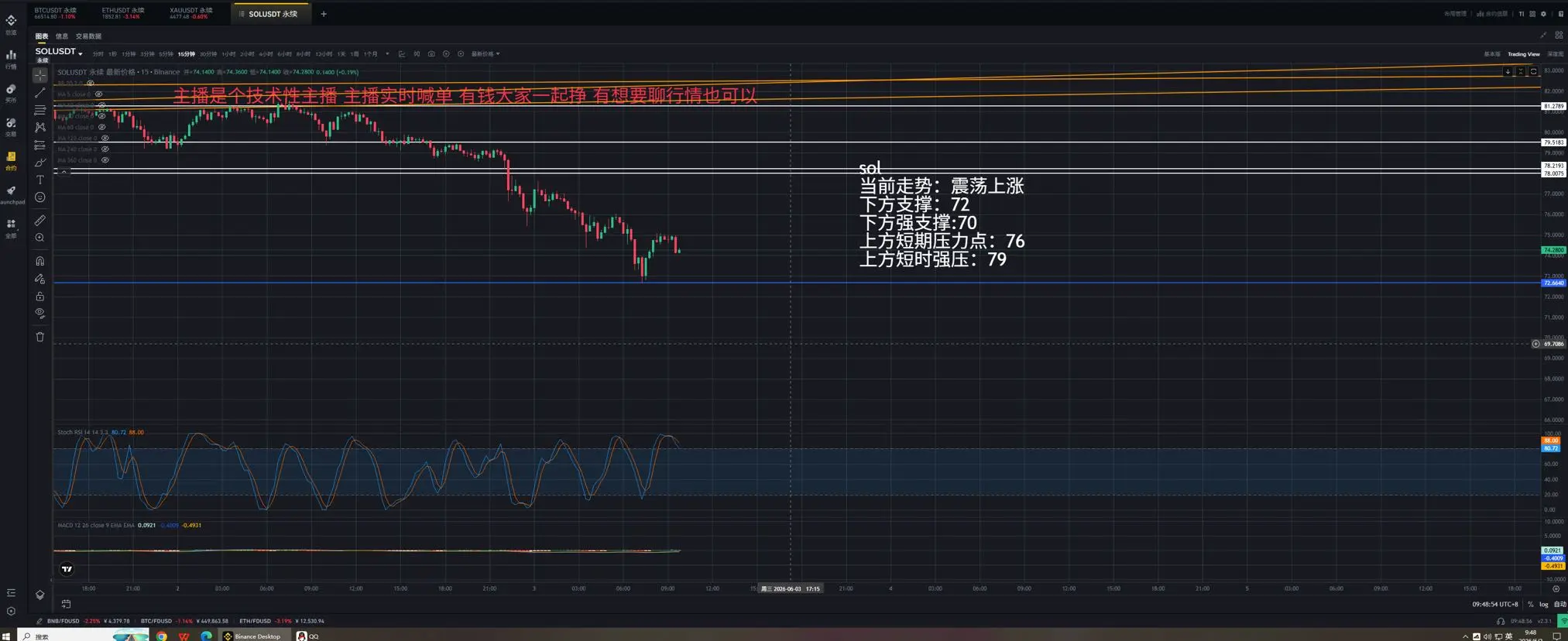Click the BTC/FDUSD ticker in status bar
The height and width of the screenshot is (641, 1568).
click(184, 621)
